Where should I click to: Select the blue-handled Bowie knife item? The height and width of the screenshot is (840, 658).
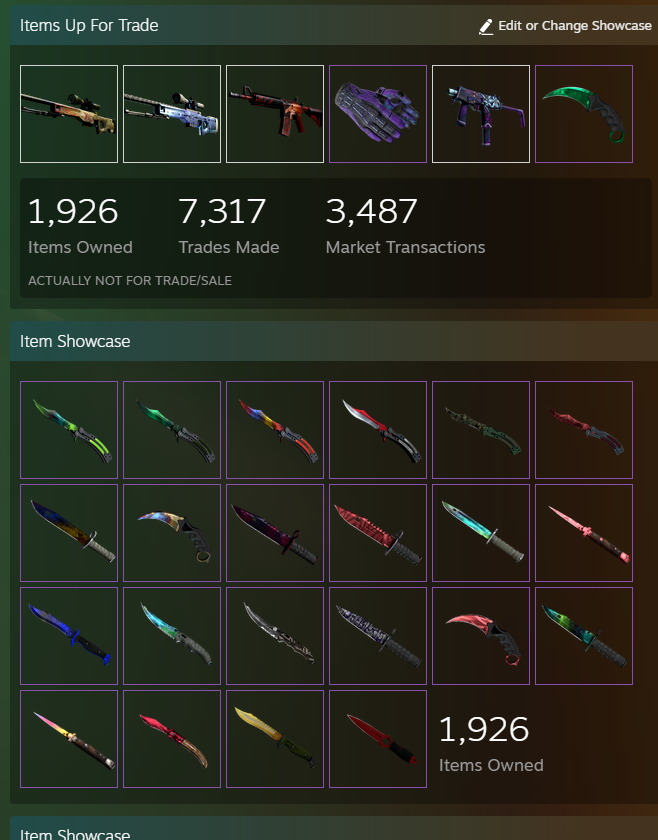[x=69, y=636]
